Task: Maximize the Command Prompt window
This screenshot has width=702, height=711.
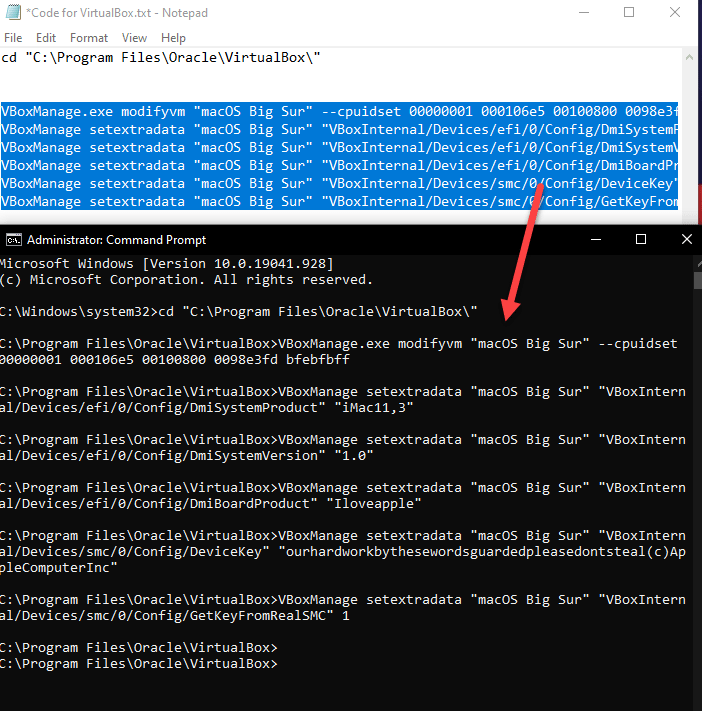Action: click(x=641, y=239)
